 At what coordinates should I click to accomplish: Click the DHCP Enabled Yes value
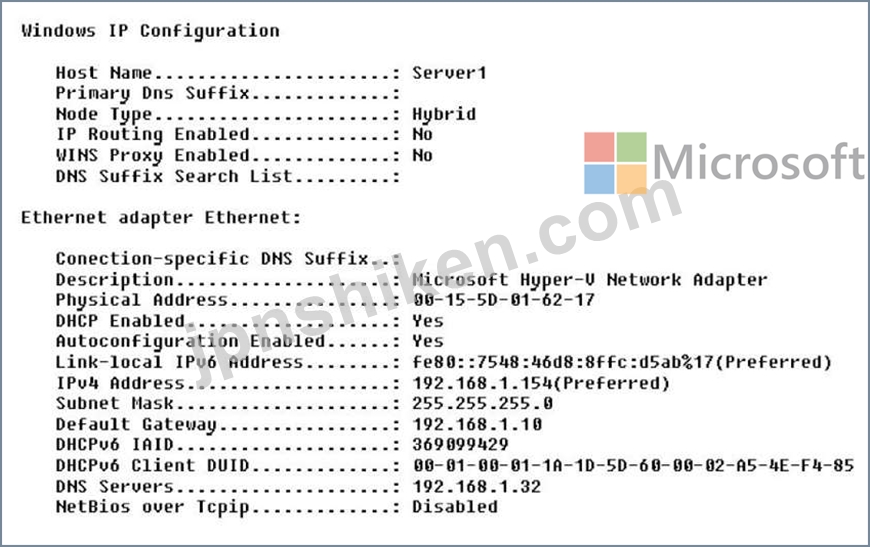(x=428, y=321)
